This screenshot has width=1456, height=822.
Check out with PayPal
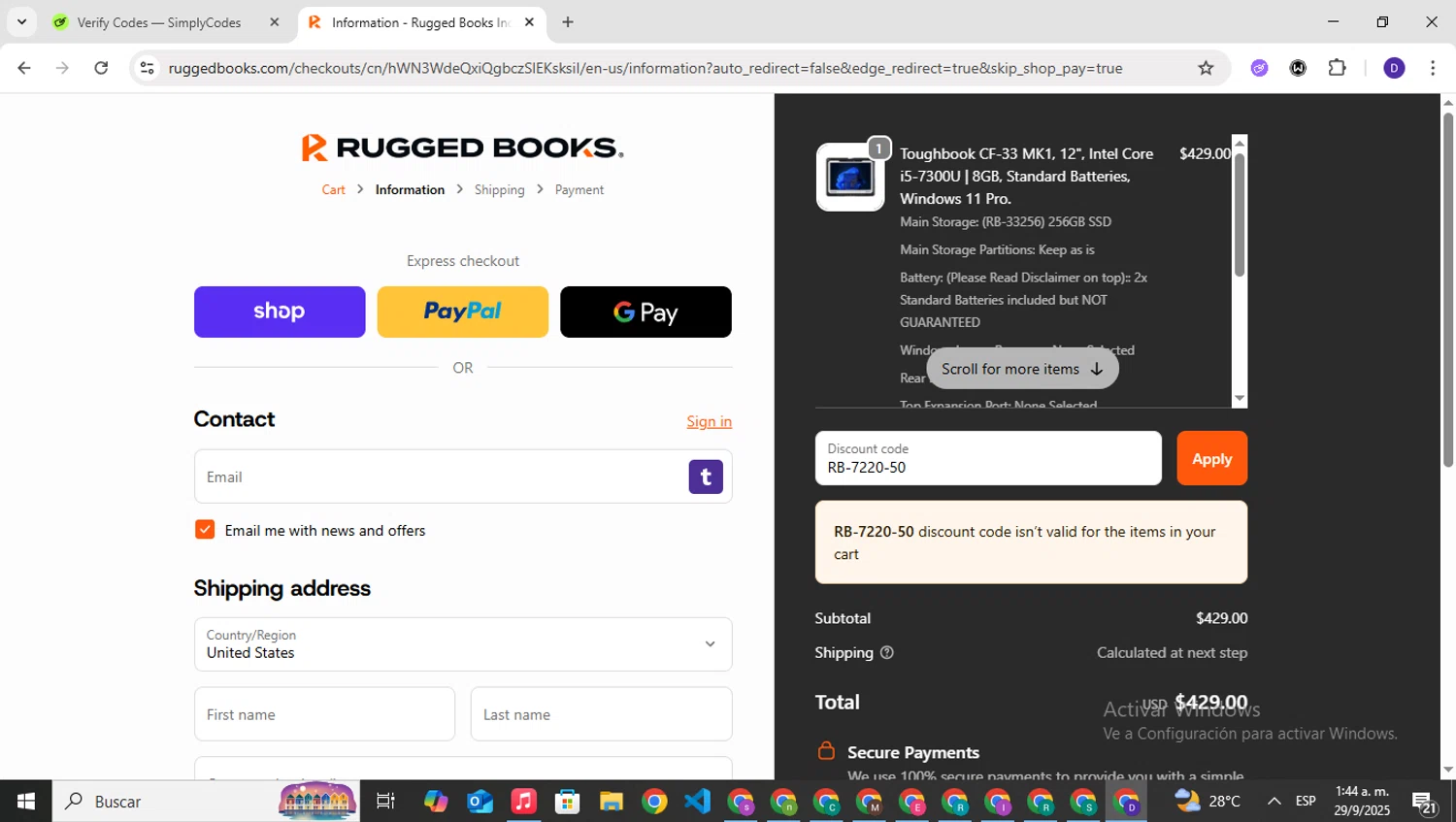[x=462, y=312]
